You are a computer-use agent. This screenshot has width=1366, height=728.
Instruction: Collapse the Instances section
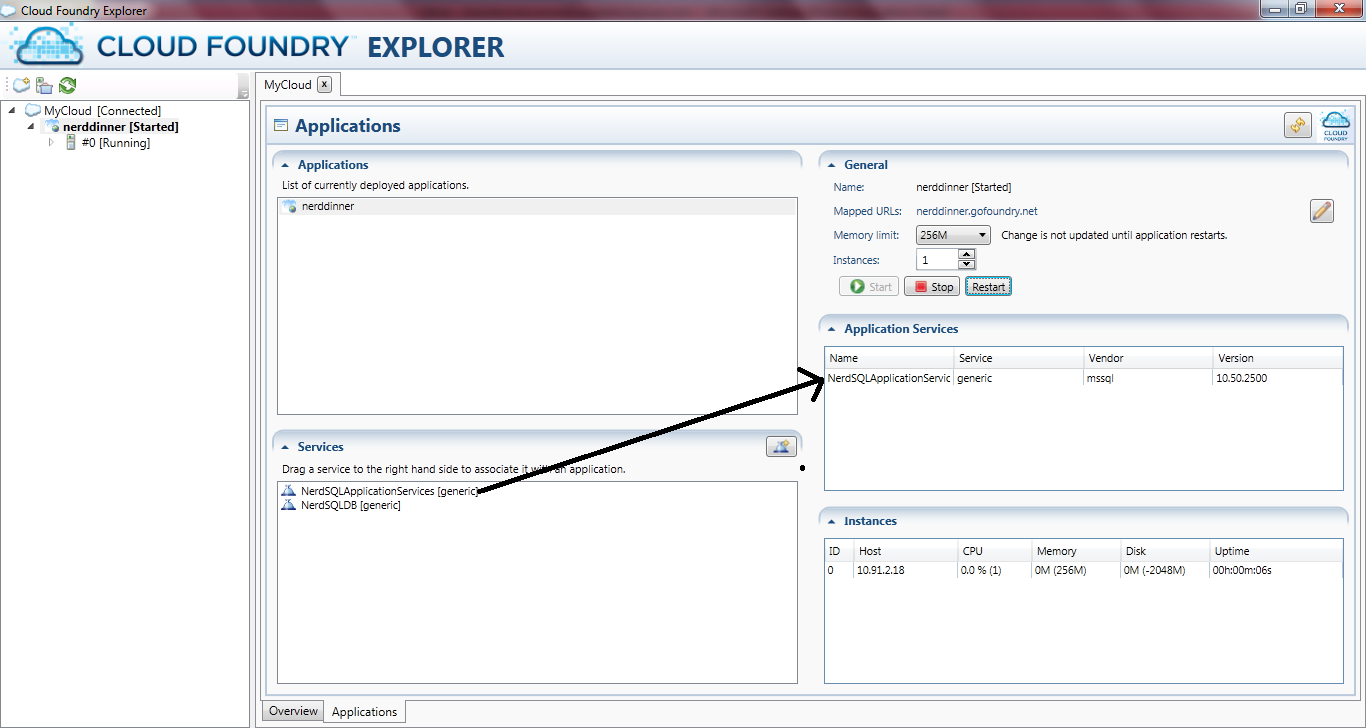coord(832,521)
